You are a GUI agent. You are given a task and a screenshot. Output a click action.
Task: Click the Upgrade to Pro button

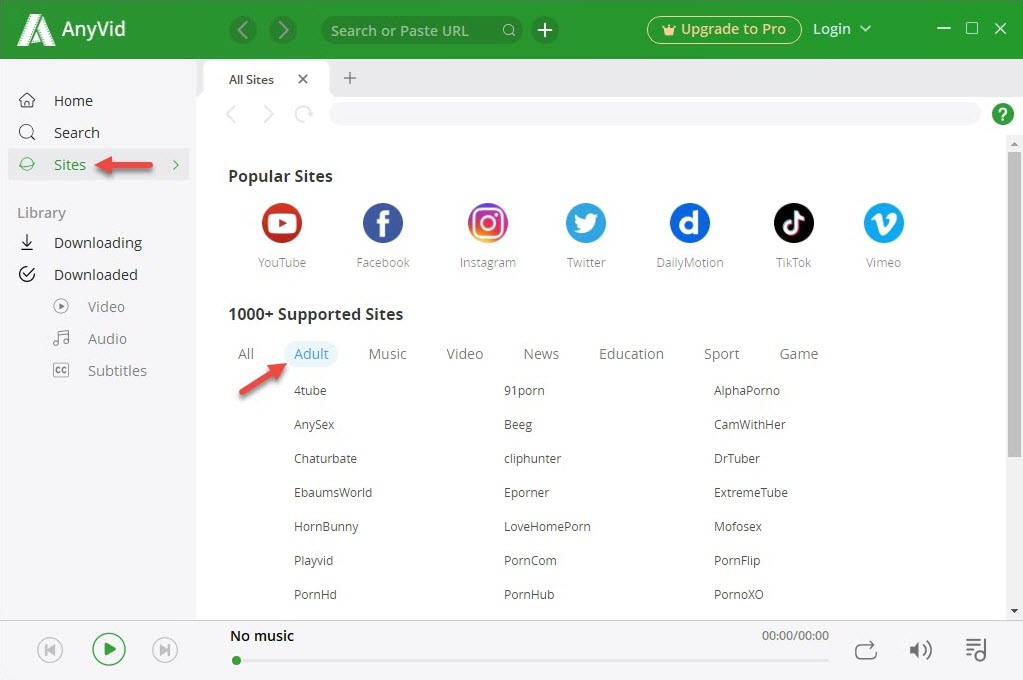coord(724,29)
